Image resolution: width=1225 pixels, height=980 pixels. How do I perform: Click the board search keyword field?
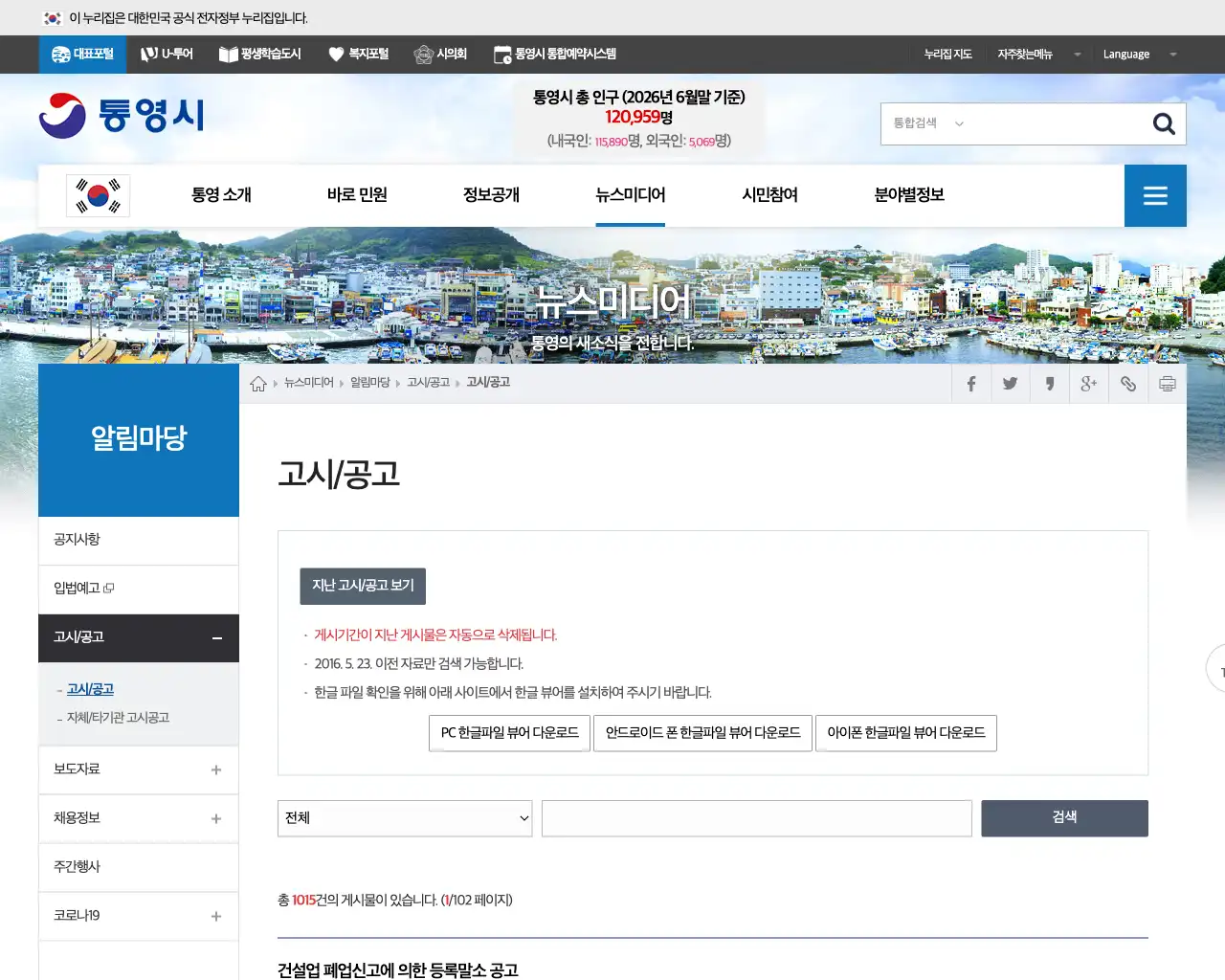click(757, 818)
